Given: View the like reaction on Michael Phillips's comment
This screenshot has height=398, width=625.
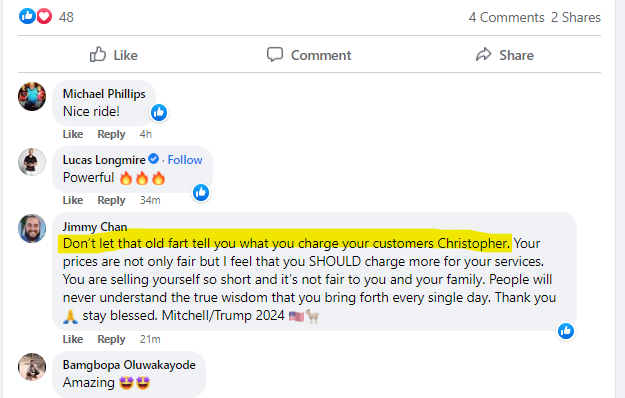Looking at the screenshot, I should (159, 113).
